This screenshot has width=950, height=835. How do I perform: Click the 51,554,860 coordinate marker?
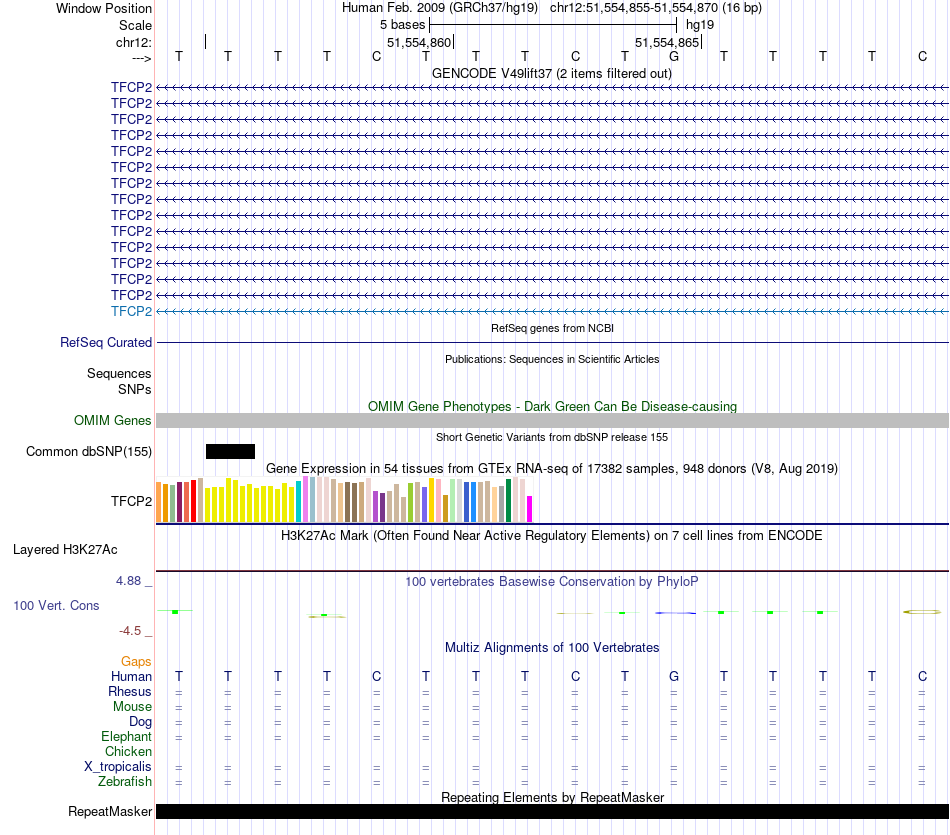coord(419,42)
